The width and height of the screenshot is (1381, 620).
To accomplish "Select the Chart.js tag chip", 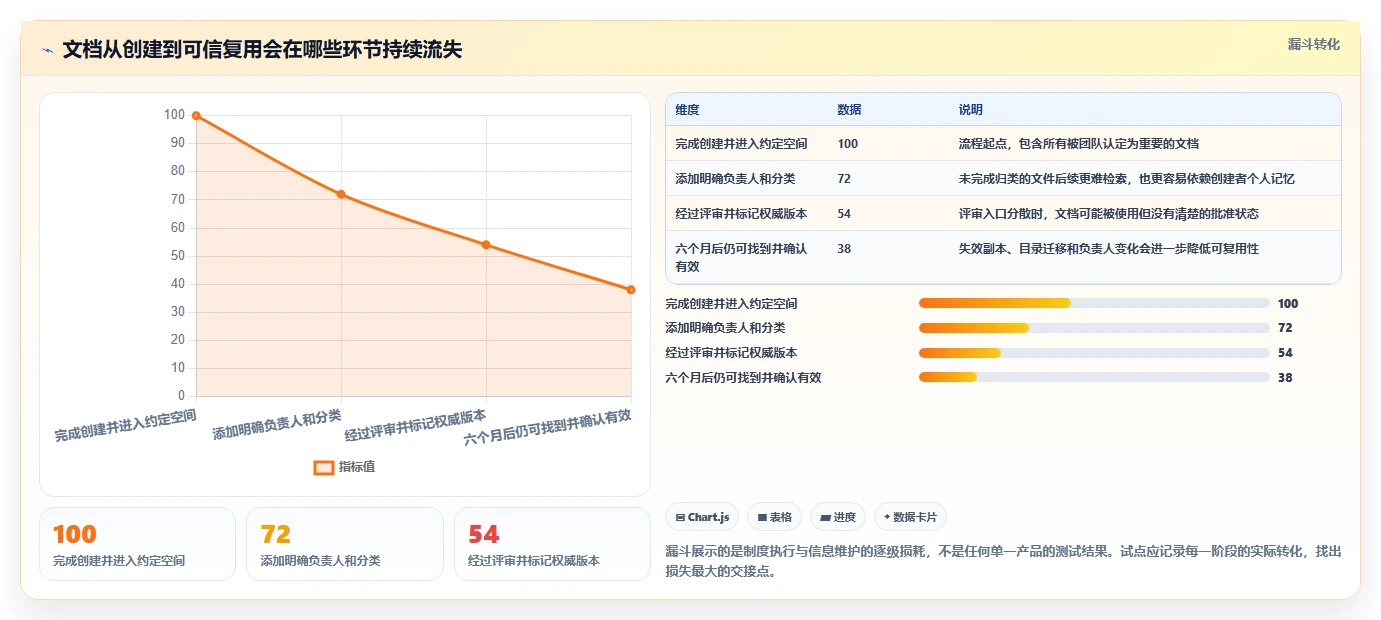I will [x=702, y=517].
